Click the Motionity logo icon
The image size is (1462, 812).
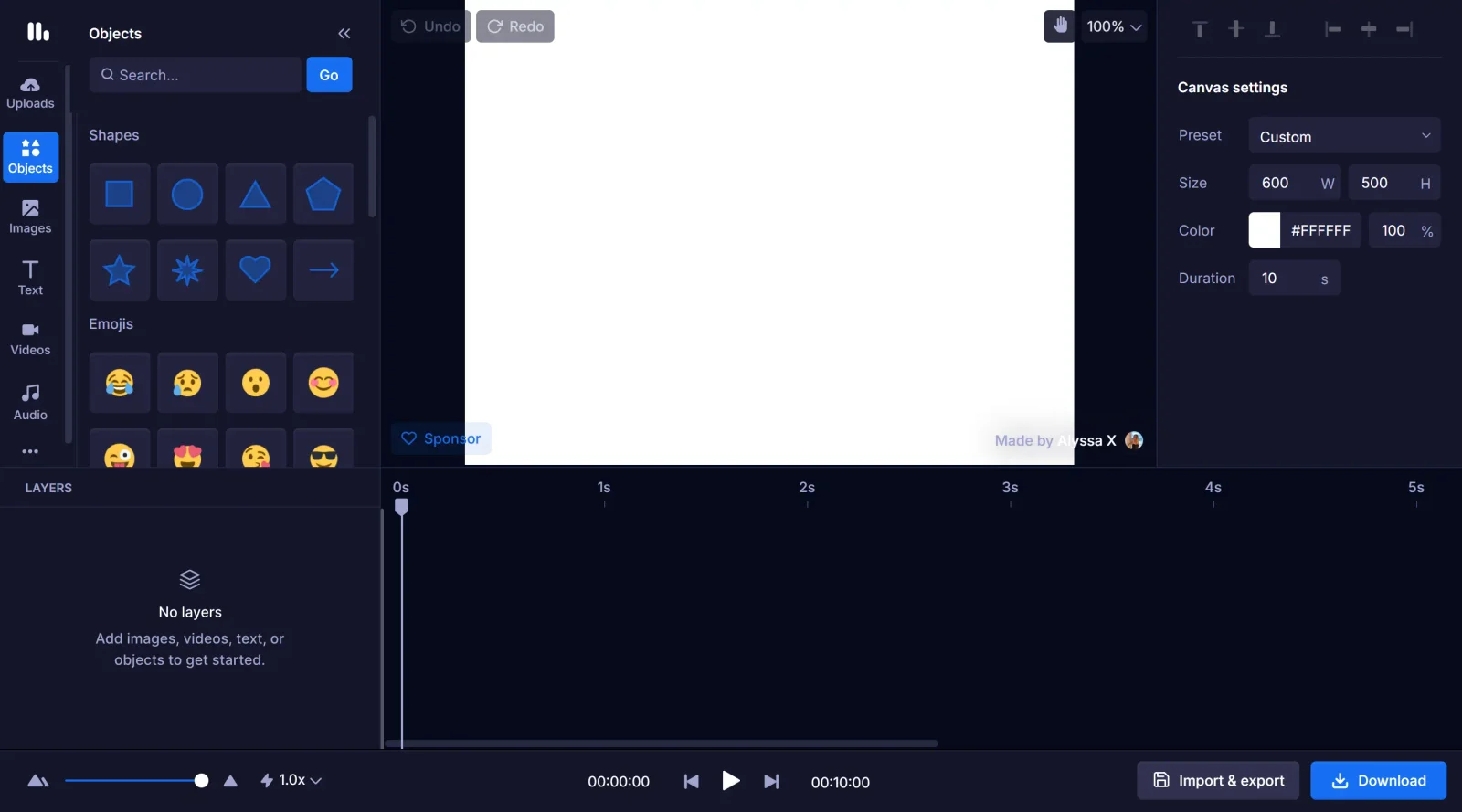[x=37, y=32]
